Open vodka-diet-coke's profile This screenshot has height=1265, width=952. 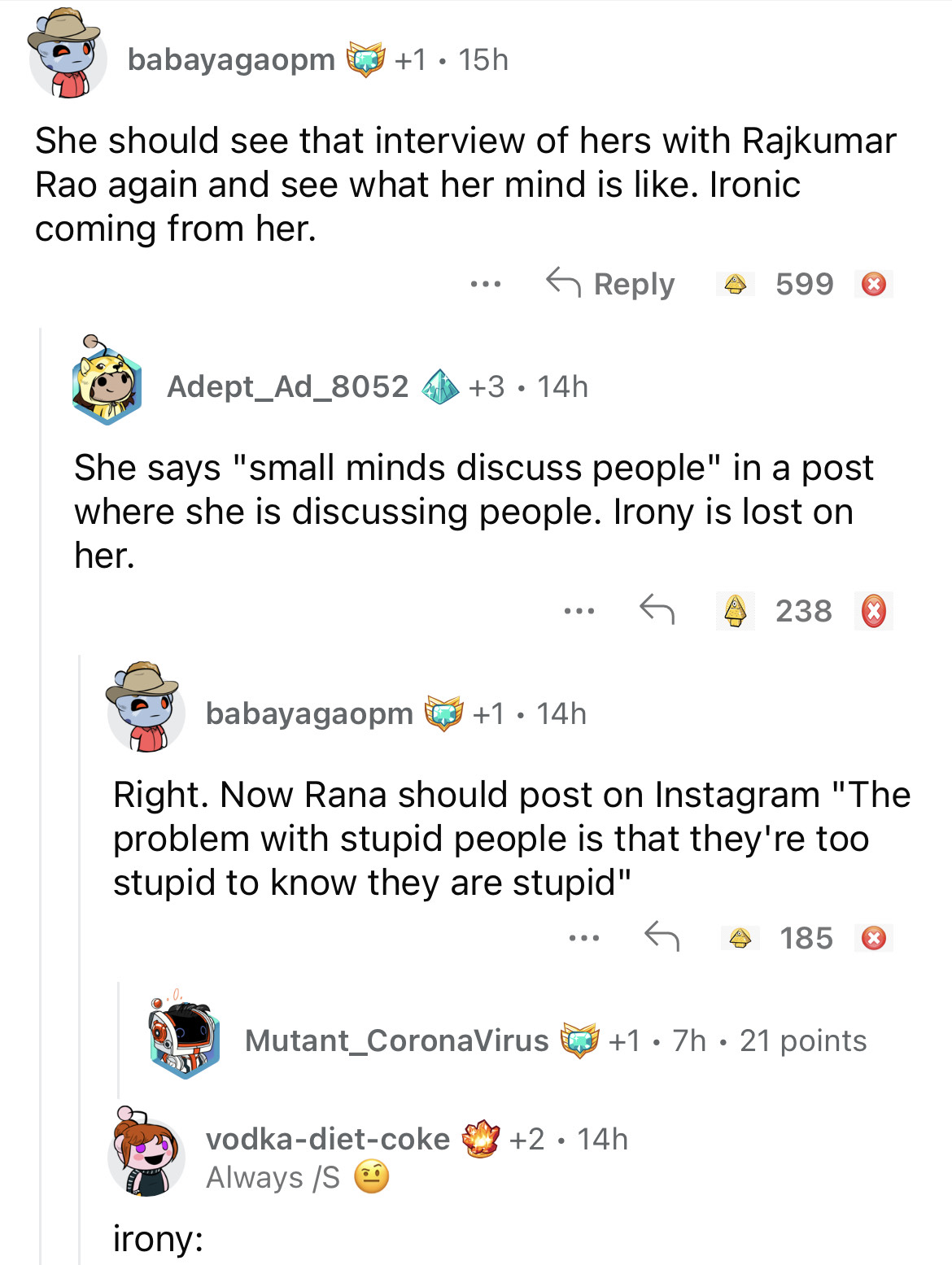tap(327, 1139)
